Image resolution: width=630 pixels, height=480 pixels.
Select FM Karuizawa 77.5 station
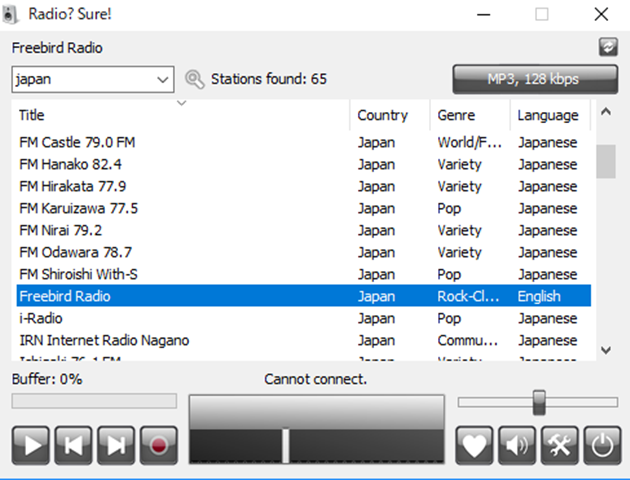click(303, 208)
